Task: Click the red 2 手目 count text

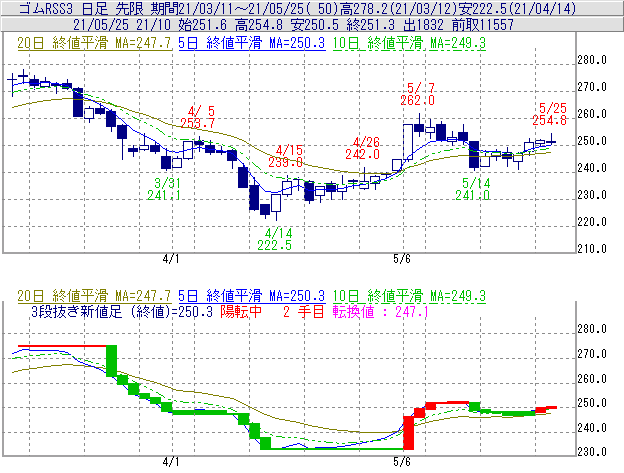Action: (304, 311)
